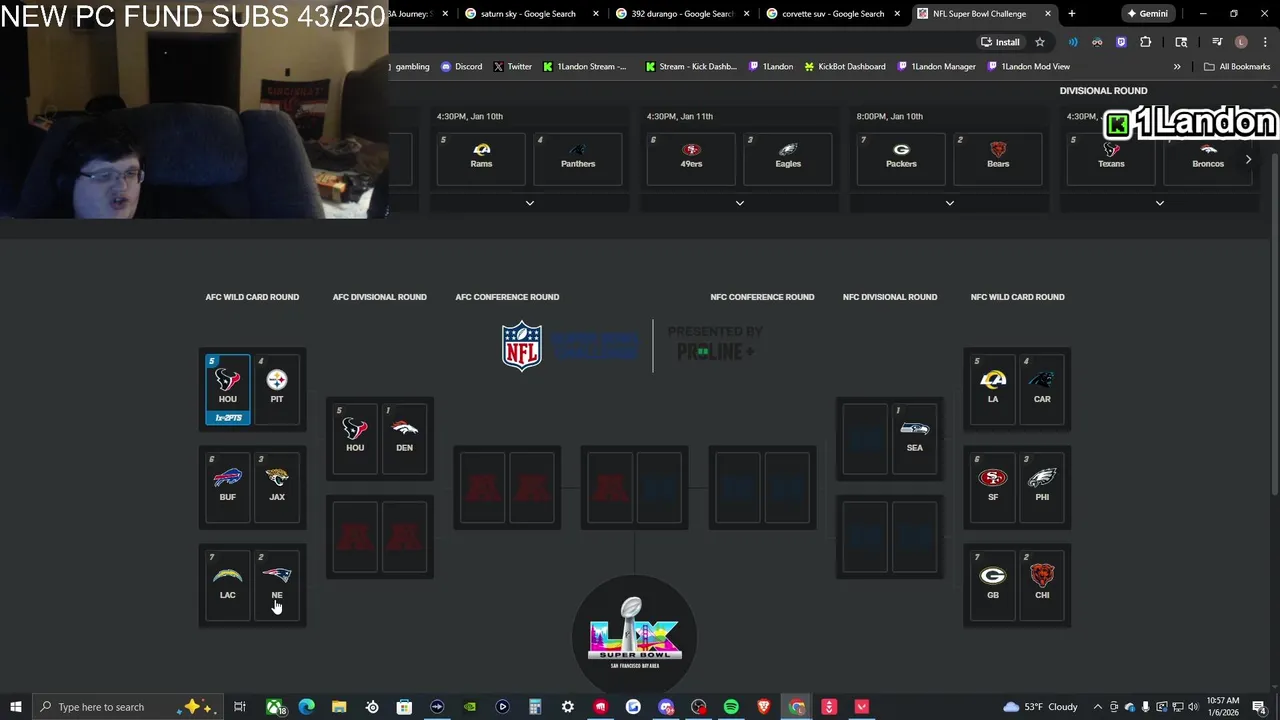Open the 1Landon Mod View bookmark
The height and width of the screenshot is (720, 1280).
(1029, 66)
